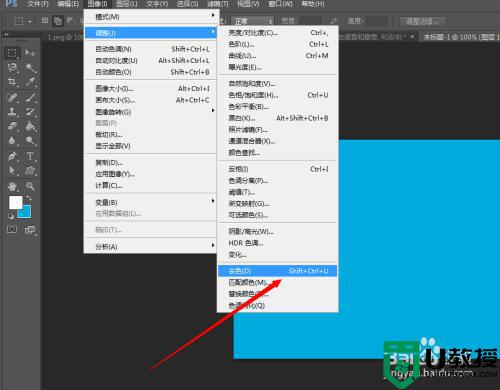Click the subtract from selection icon

point(70,21)
